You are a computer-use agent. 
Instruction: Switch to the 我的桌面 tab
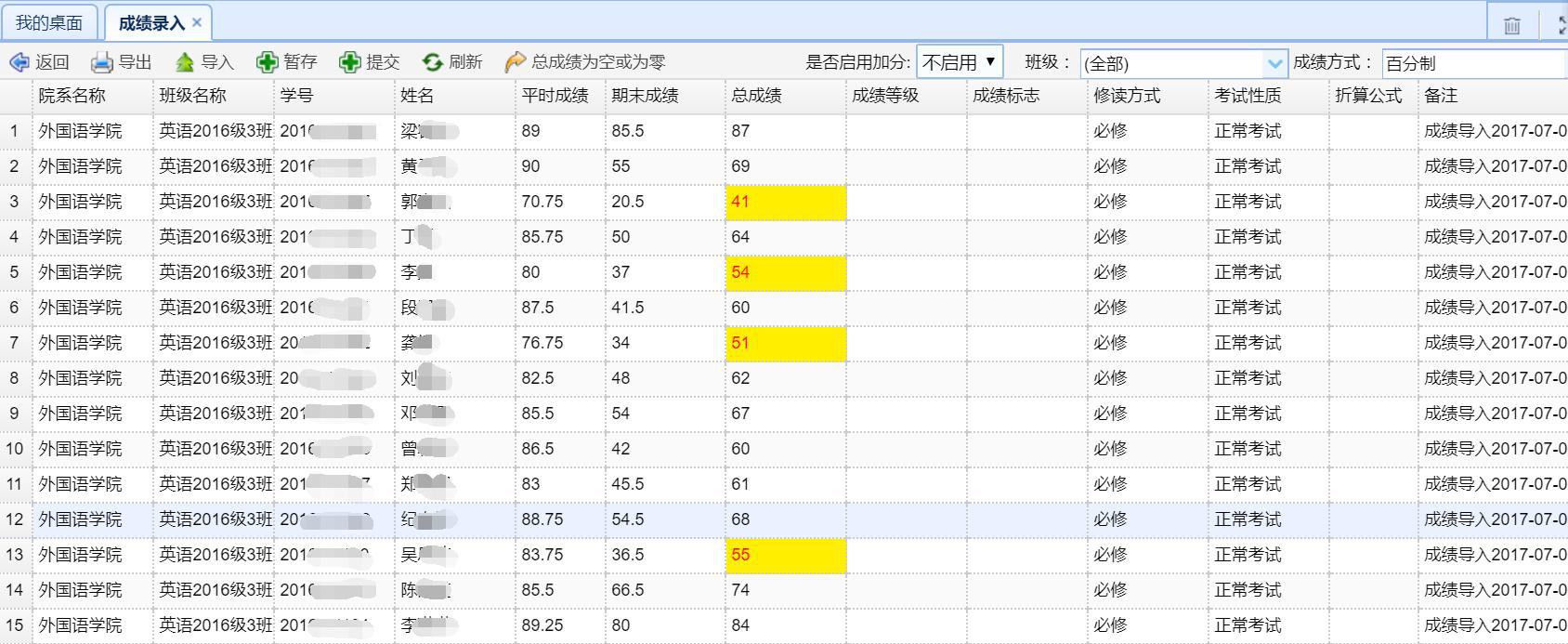49,23
